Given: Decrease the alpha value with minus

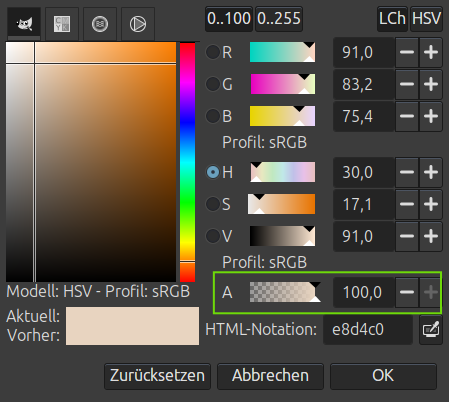Looking at the screenshot, I should point(407,292).
